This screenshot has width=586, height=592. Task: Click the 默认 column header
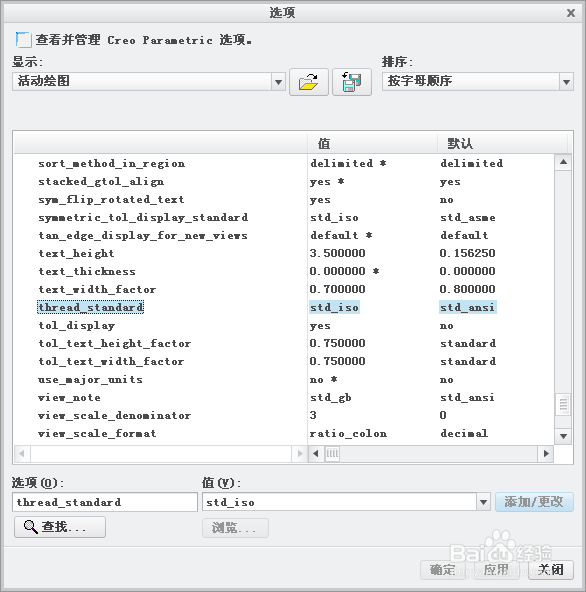click(503, 143)
